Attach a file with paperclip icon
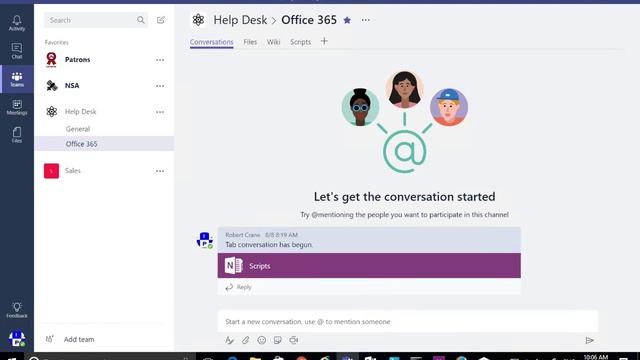 point(245,340)
